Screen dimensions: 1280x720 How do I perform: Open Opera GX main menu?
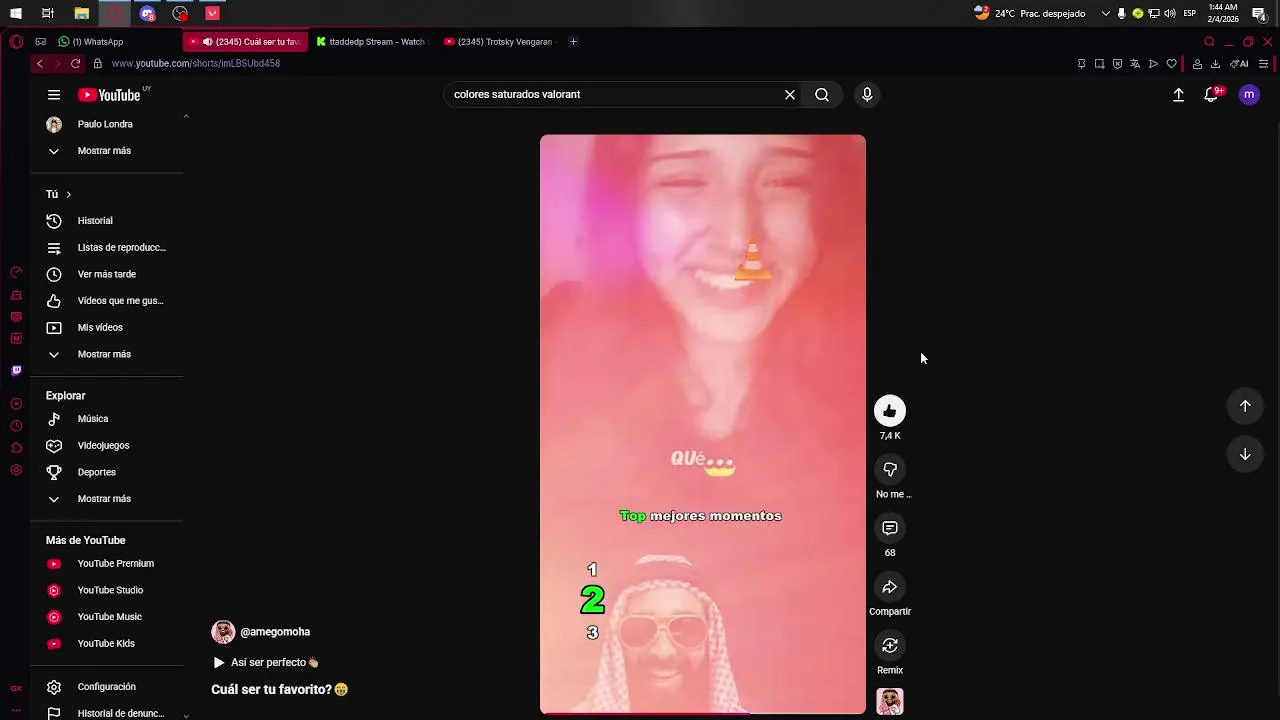(16, 42)
